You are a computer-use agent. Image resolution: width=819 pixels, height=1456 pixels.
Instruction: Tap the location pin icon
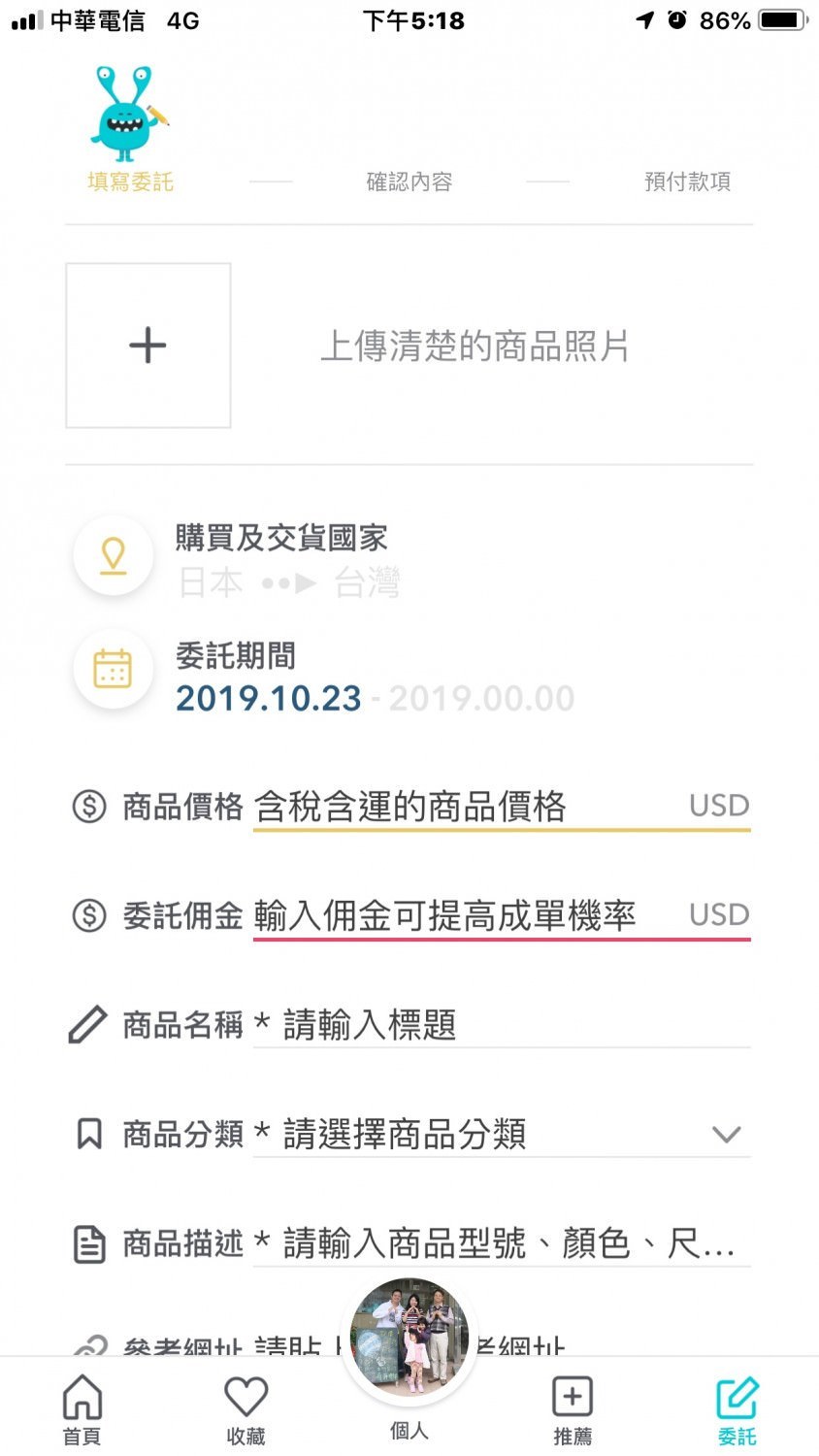(x=114, y=555)
